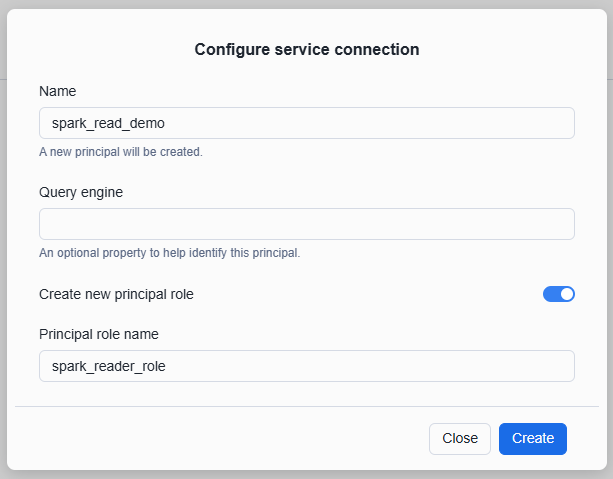Focus the Name input field
Viewport: 613px width, 479px height.
pos(306,123)
